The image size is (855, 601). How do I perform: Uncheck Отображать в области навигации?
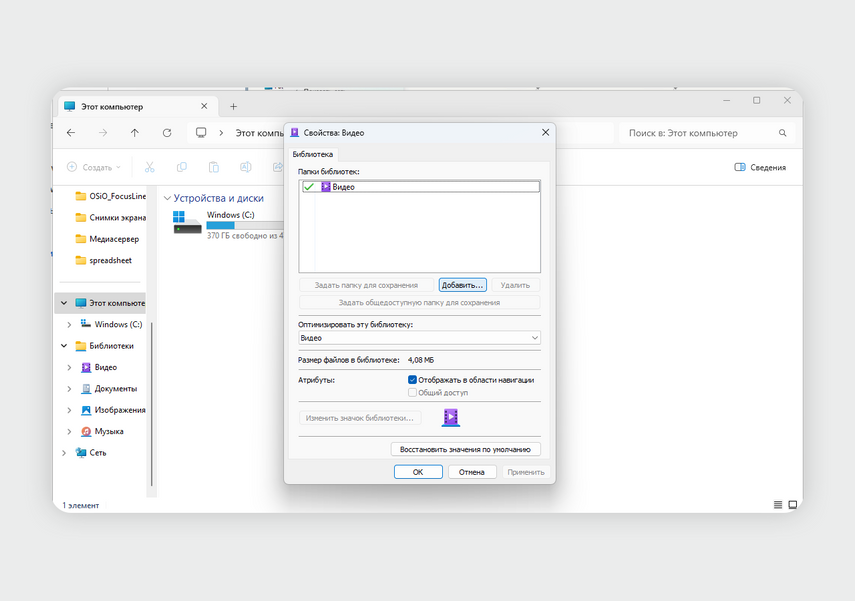point(412,380)
